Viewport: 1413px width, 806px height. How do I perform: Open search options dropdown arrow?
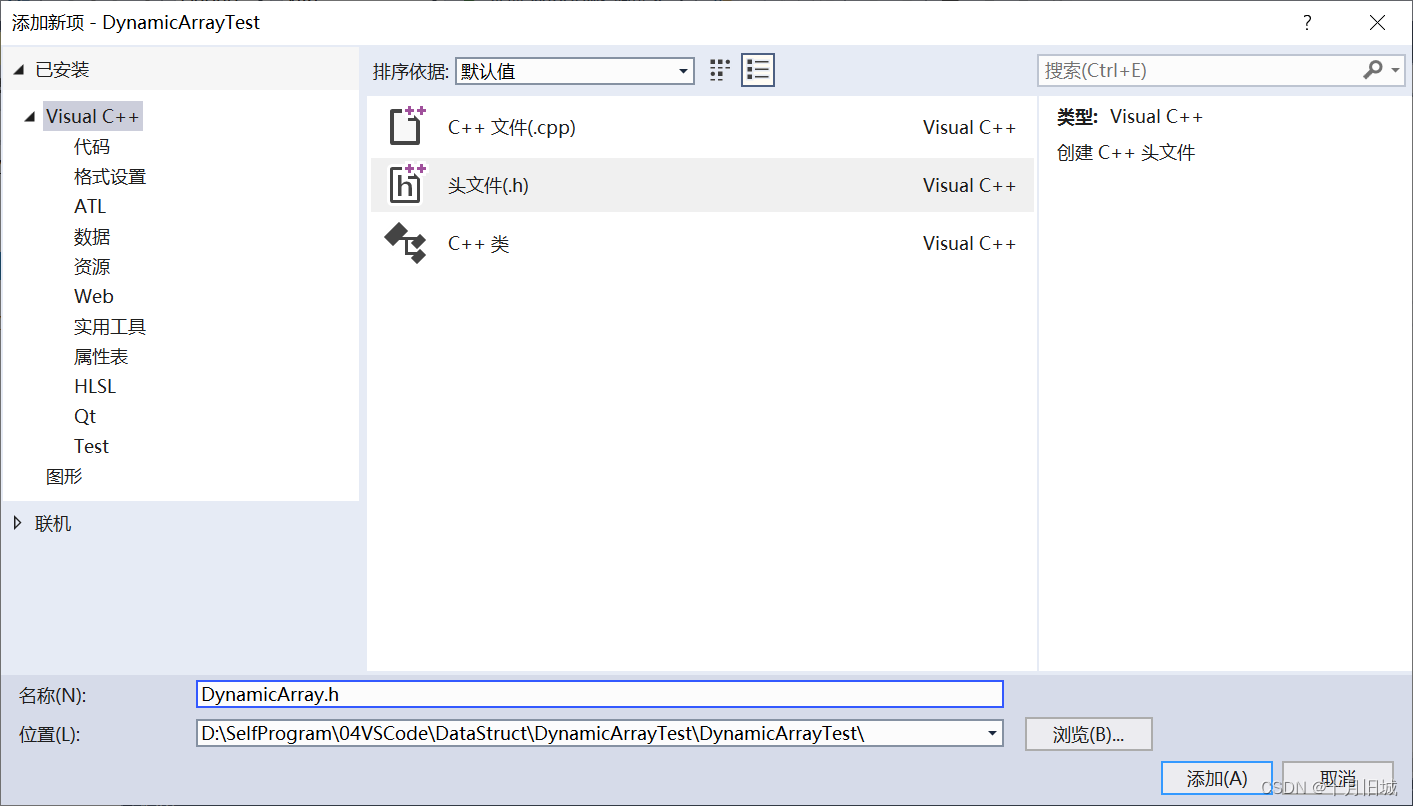(1396, 70)
